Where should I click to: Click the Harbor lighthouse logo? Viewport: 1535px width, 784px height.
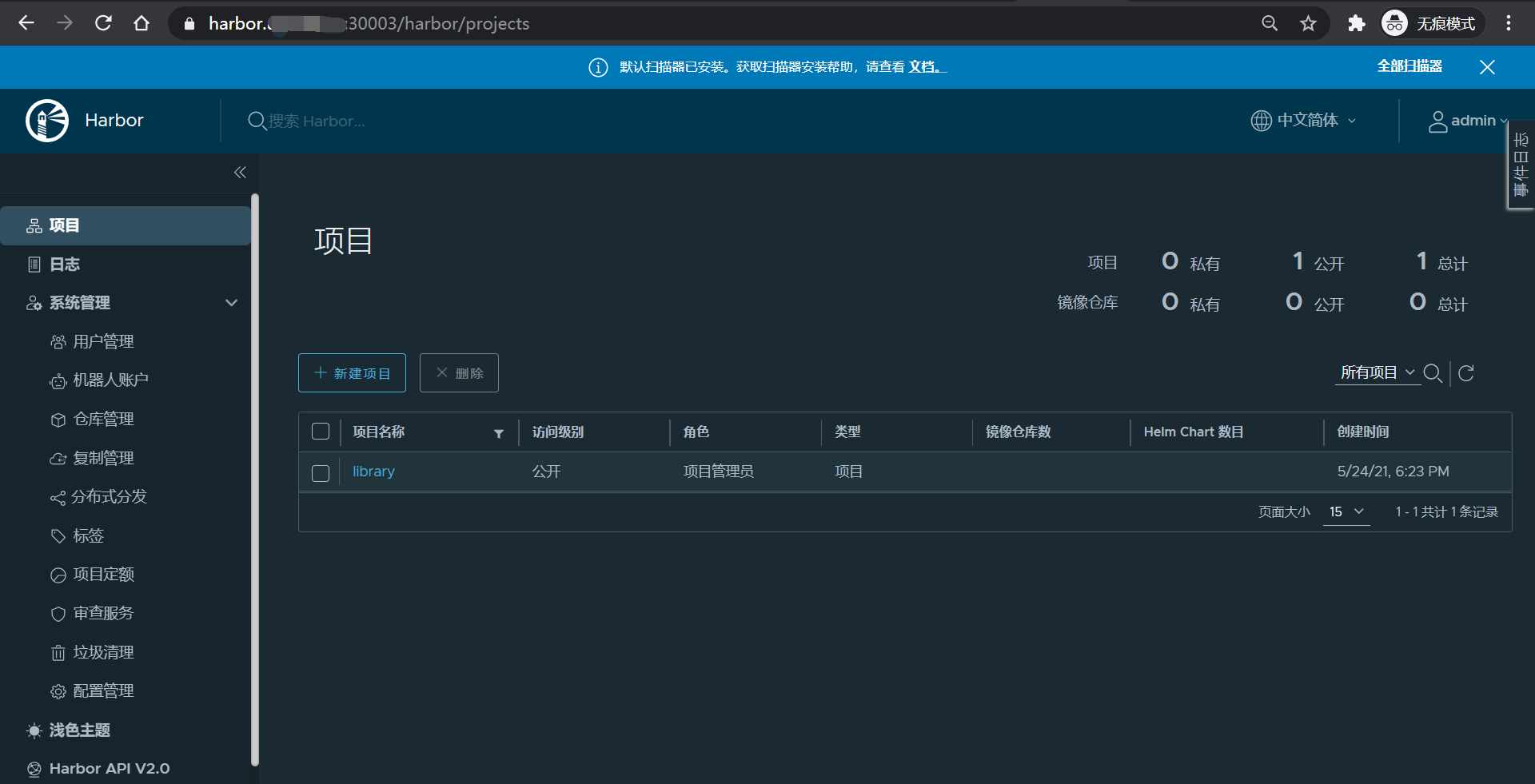(x=47, y=121)
